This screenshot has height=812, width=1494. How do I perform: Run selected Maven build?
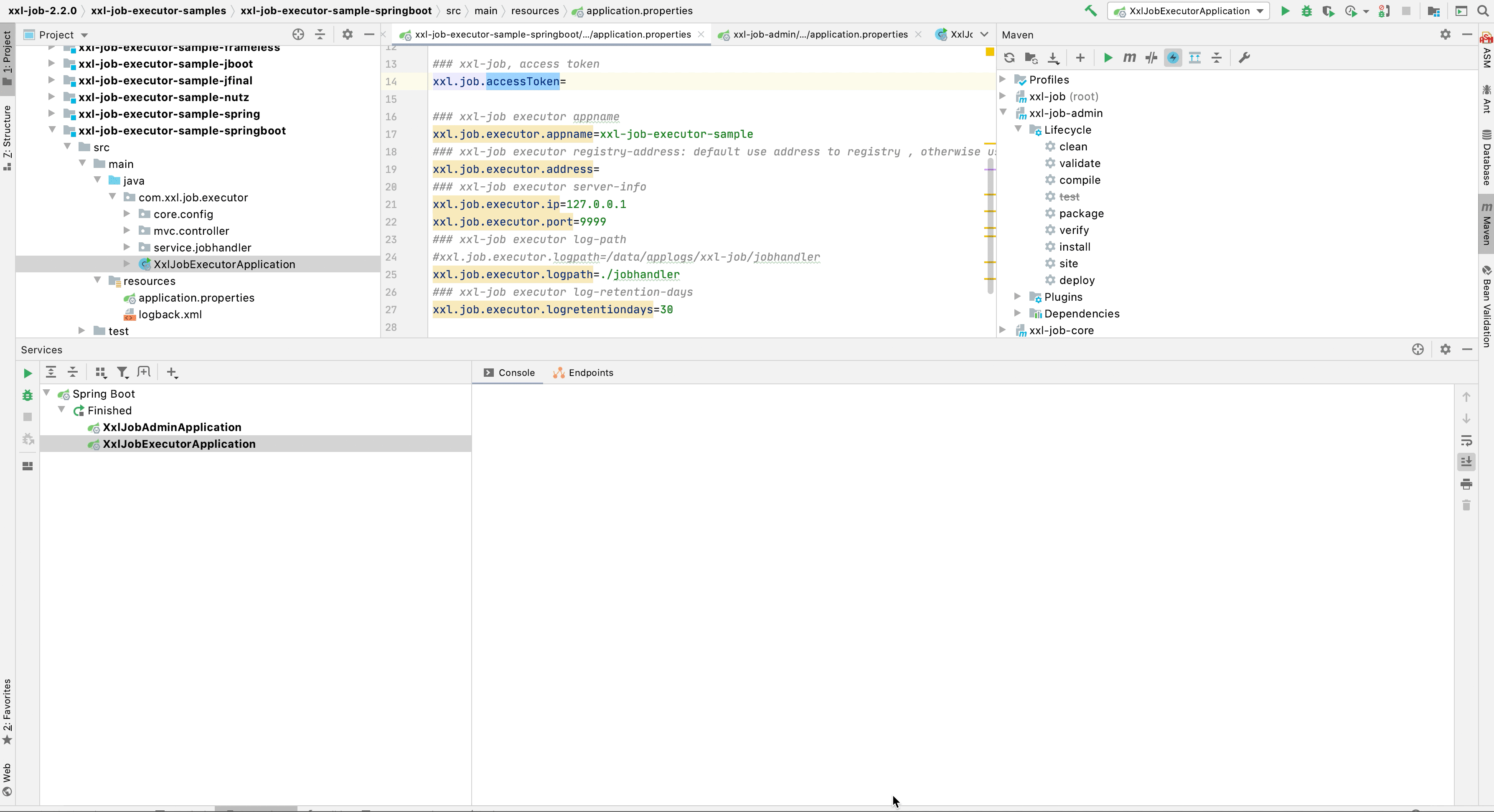click(x=1108, y=57)
